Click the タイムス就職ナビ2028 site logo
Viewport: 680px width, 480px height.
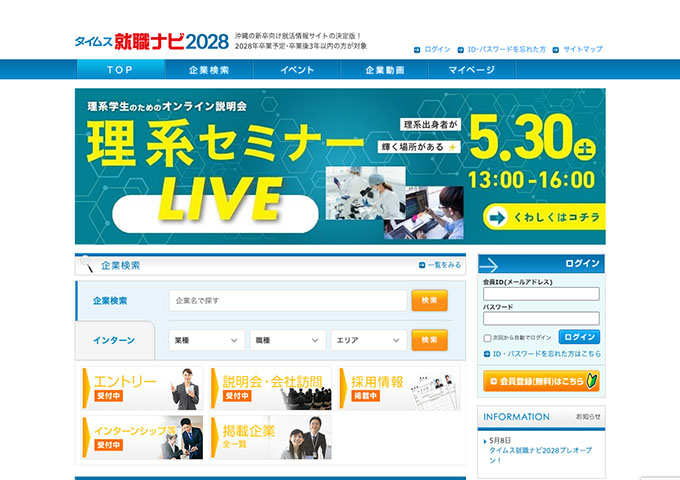(152, 42)
